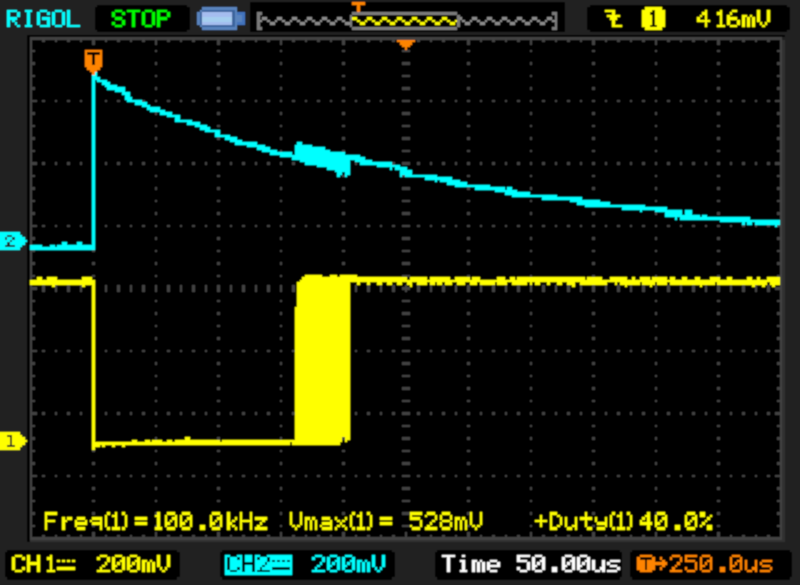This screenshot has width=800, height=585.
Task: Click the waveform memory overview bar
Action: pos(405,19)
